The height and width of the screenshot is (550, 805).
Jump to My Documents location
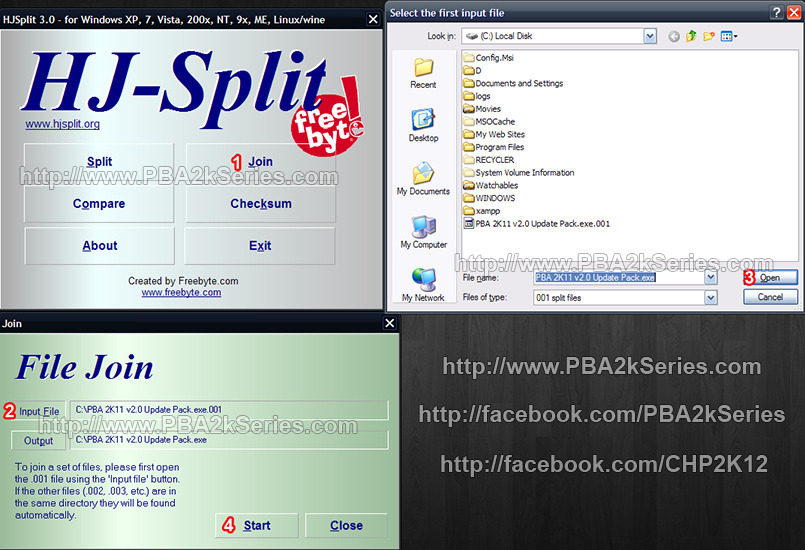pos(423,178)
